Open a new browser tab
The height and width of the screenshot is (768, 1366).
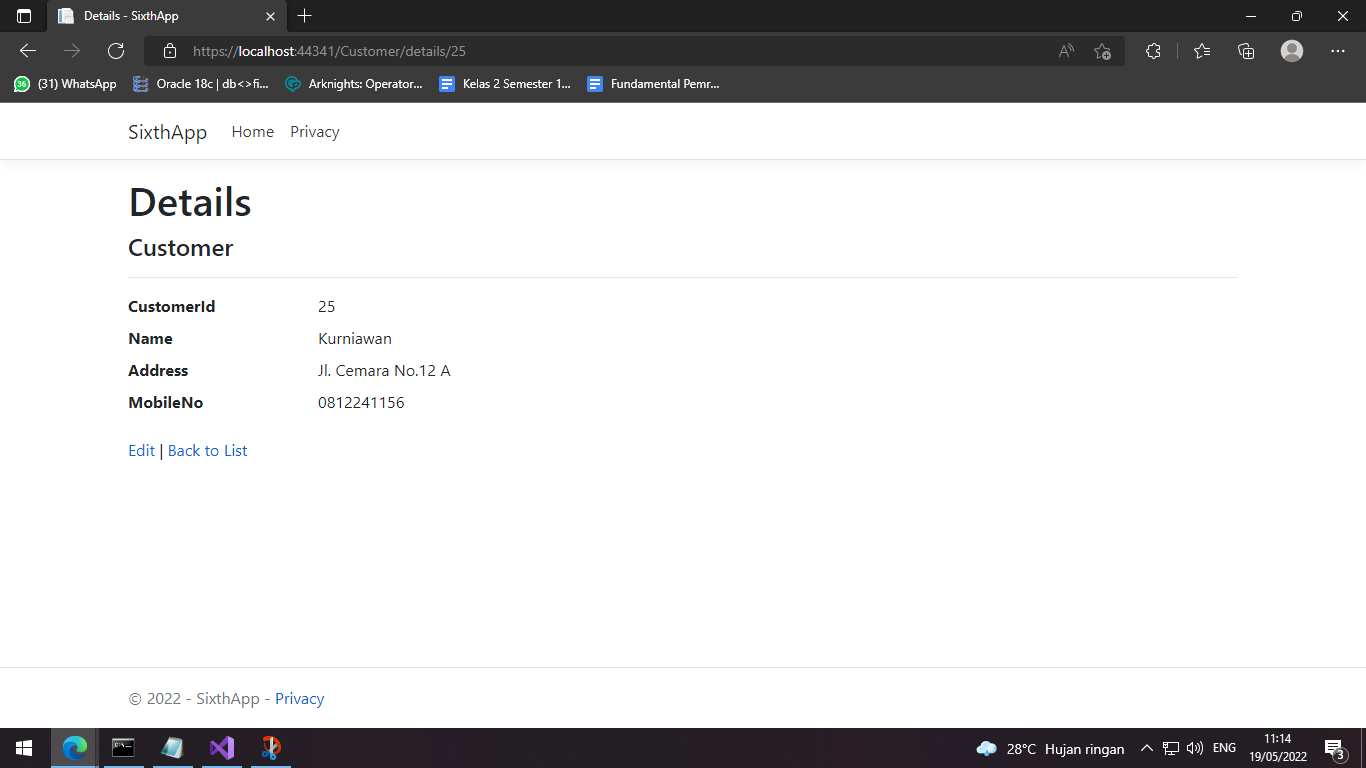[x=305, y=16]
